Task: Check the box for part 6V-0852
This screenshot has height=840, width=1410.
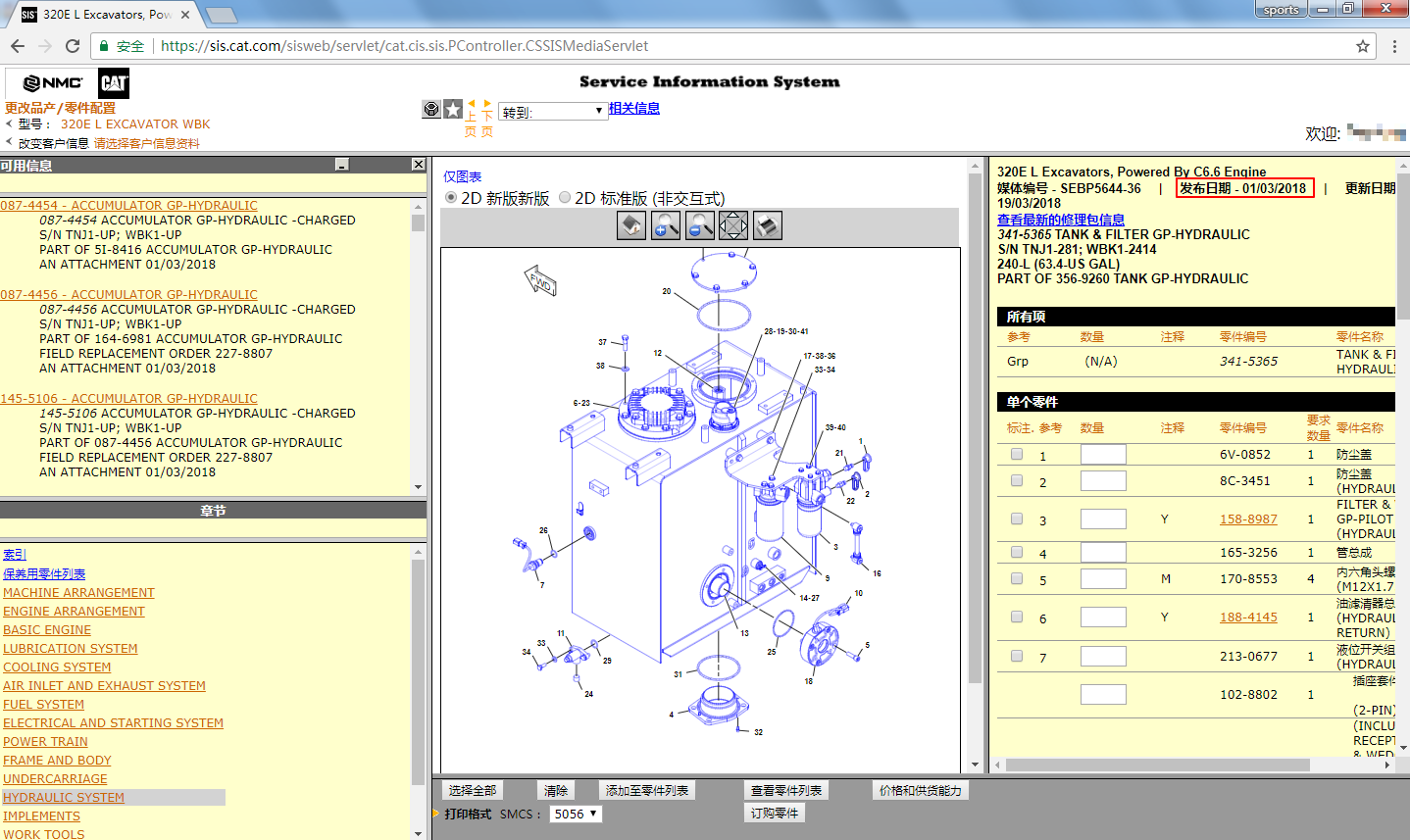Action: [1017, 455]
